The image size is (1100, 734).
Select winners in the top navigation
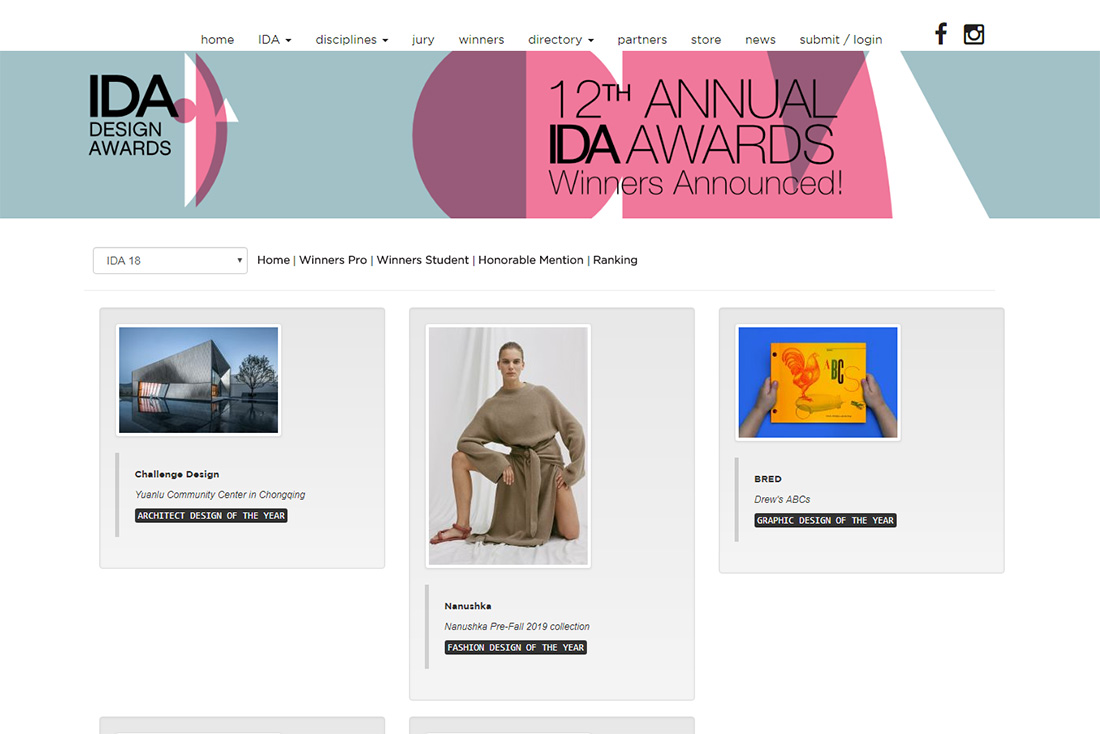[x=481, y=40]
